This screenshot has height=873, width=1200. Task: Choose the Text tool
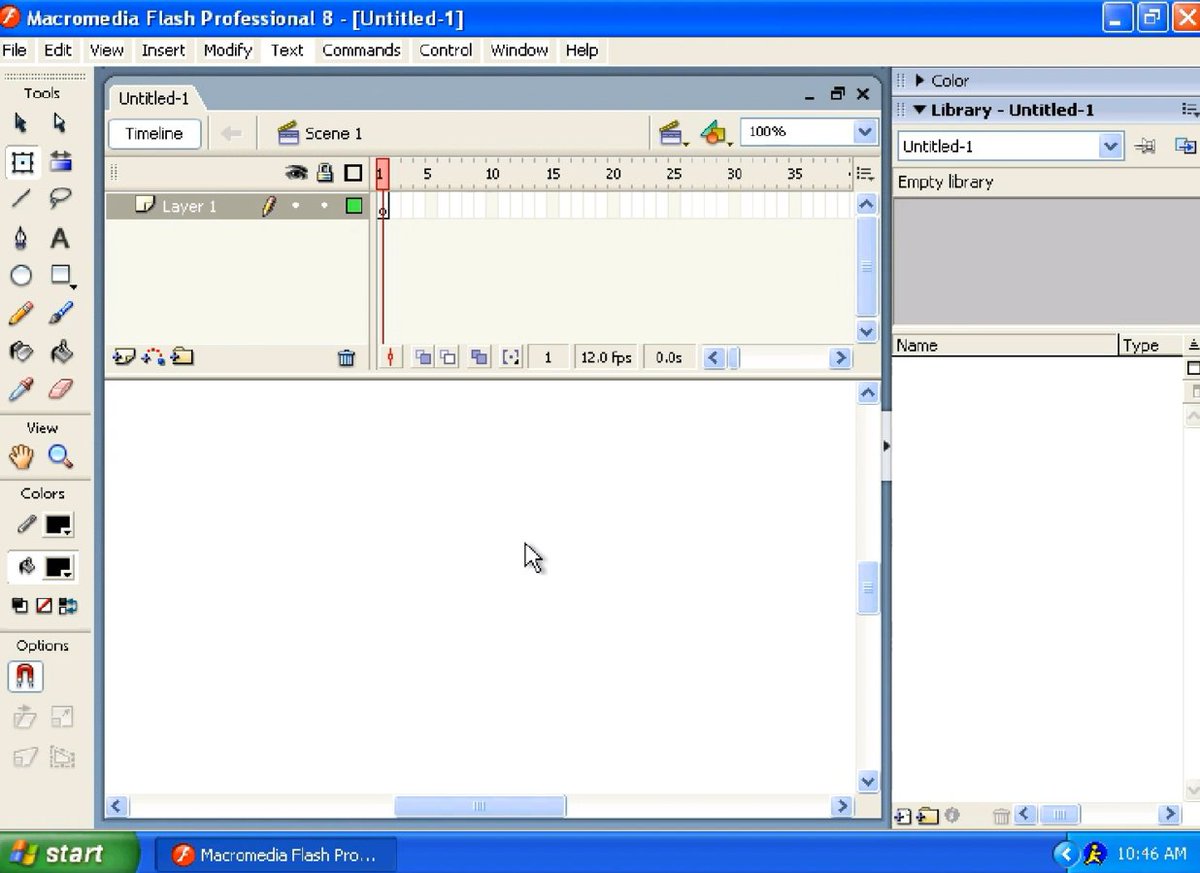(x=60, y=238)
